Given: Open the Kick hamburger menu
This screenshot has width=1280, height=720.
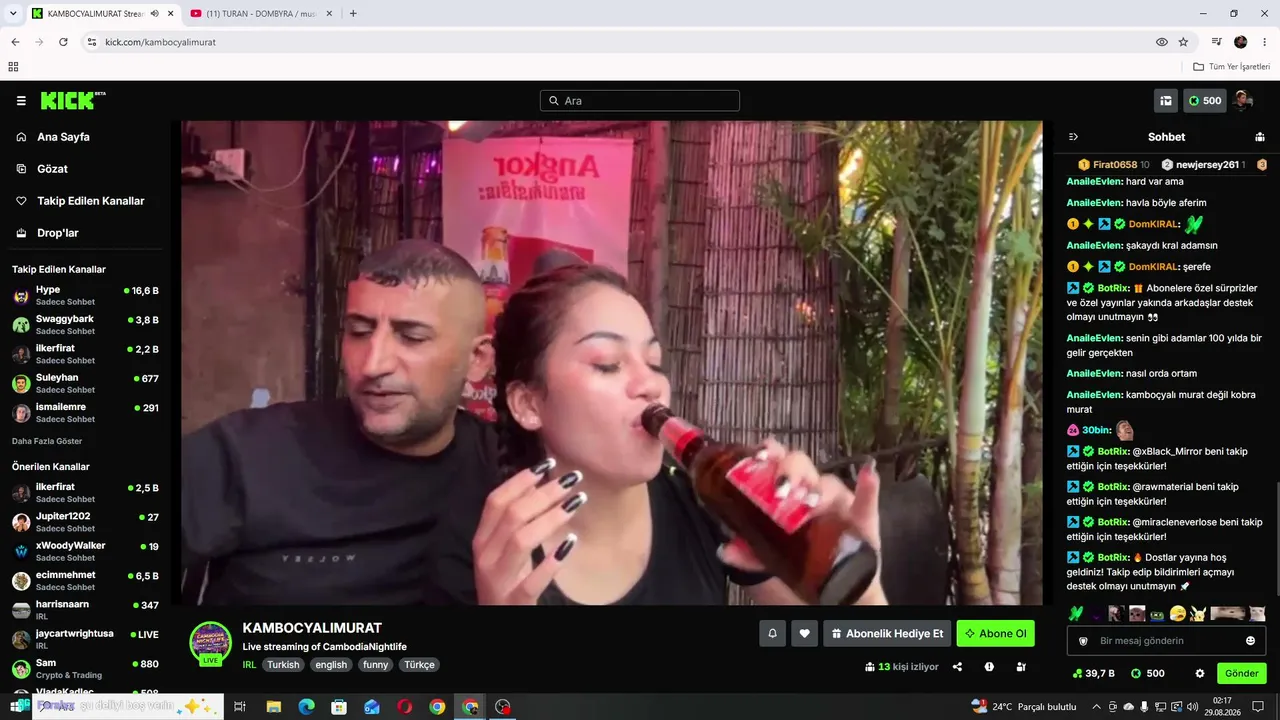Looking at the screenshot, I should tap(21, 101).
